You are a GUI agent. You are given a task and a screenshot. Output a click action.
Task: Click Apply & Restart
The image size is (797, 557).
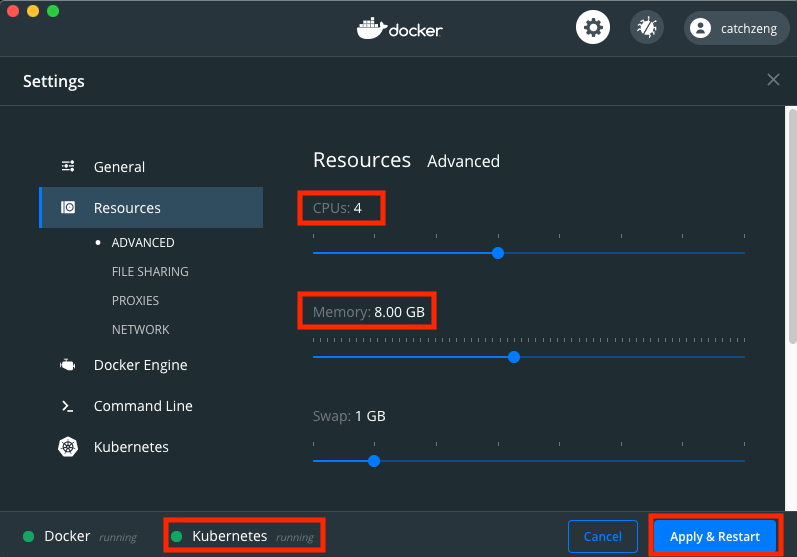(x=715, y=537)
